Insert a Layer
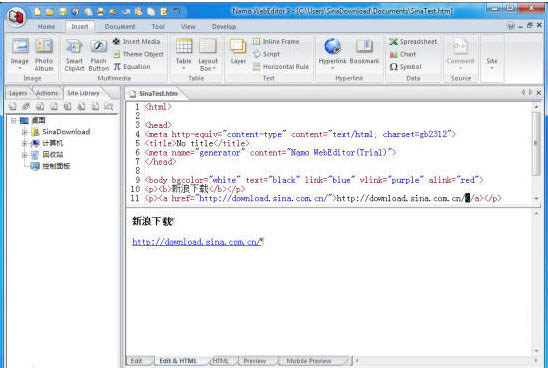Image resolution: width=548 pixels, height=368 pixels. (238, 51)
